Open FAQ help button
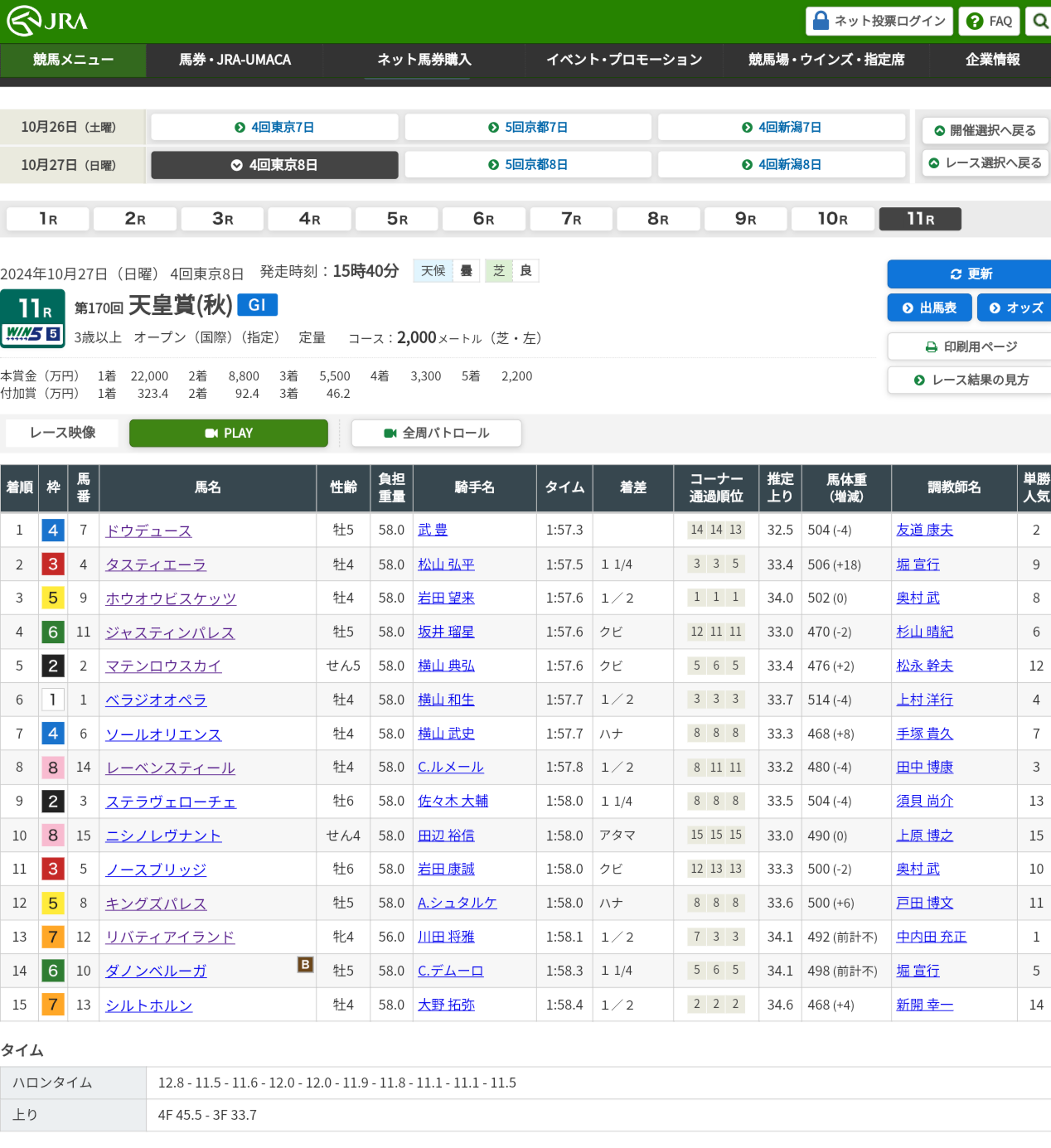The image size is (1051, 1148). [x=990, y=21]
